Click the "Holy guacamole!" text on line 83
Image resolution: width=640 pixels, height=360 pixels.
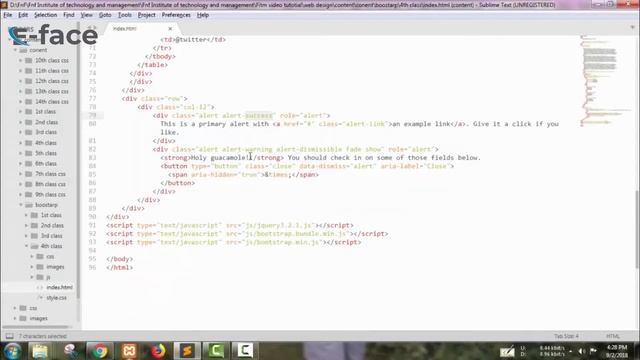[220, 158]
